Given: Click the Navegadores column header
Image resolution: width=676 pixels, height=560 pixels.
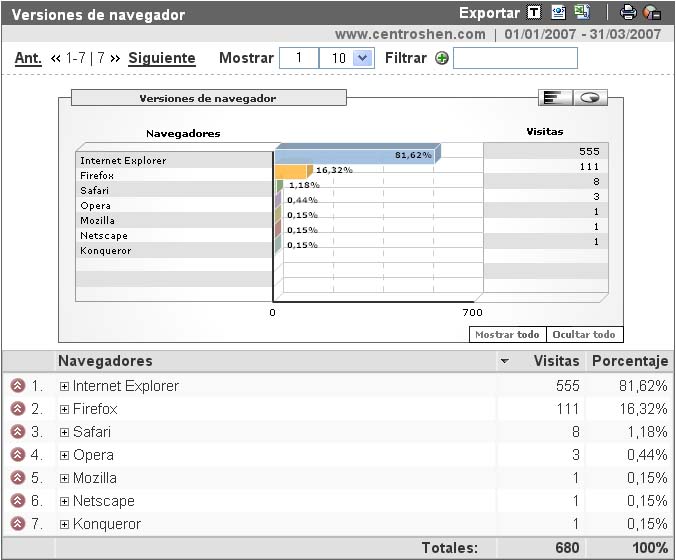Looking at the screenshot, I should (x=105, y=361).
